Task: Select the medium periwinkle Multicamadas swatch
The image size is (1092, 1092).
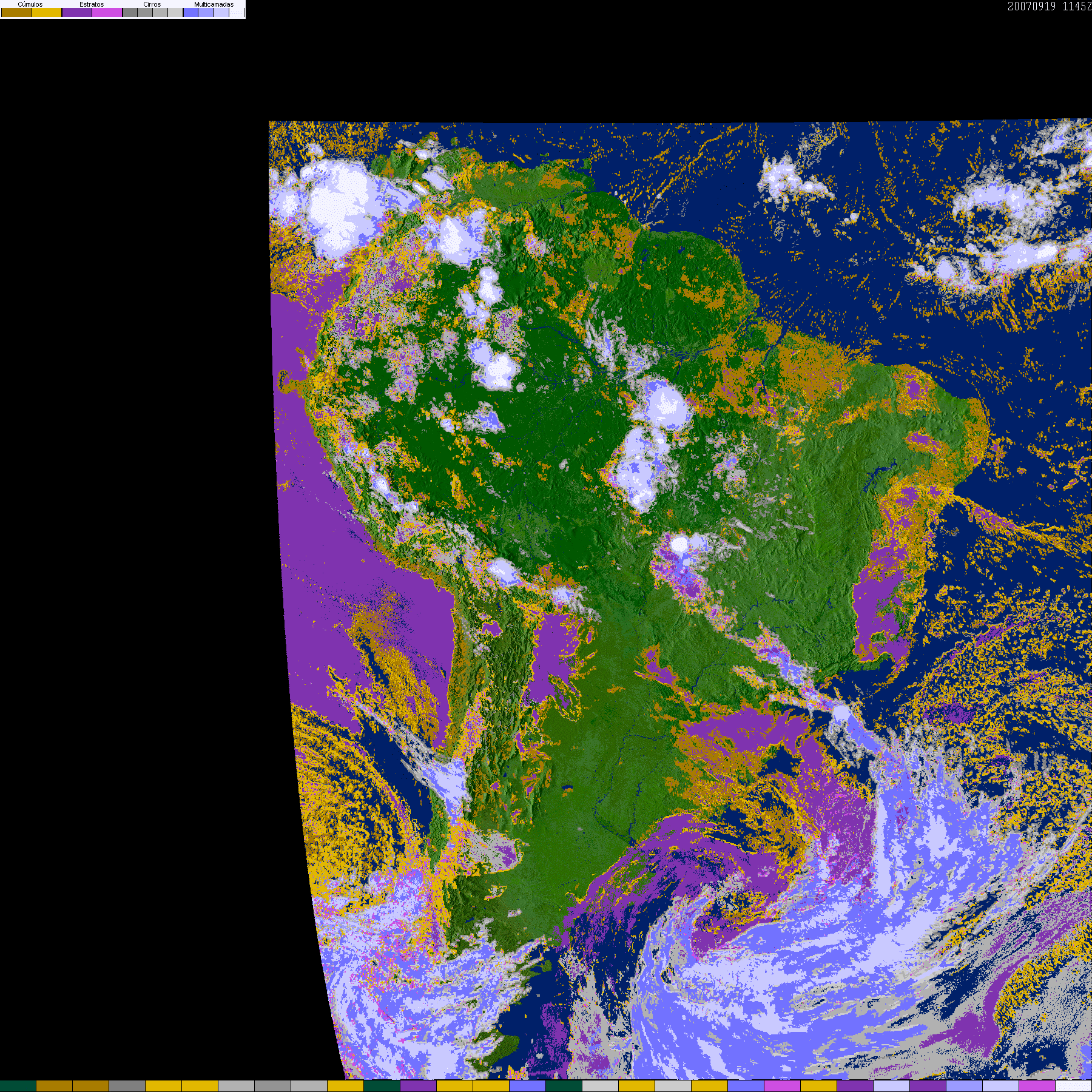Action: click(x=206, y=12)
